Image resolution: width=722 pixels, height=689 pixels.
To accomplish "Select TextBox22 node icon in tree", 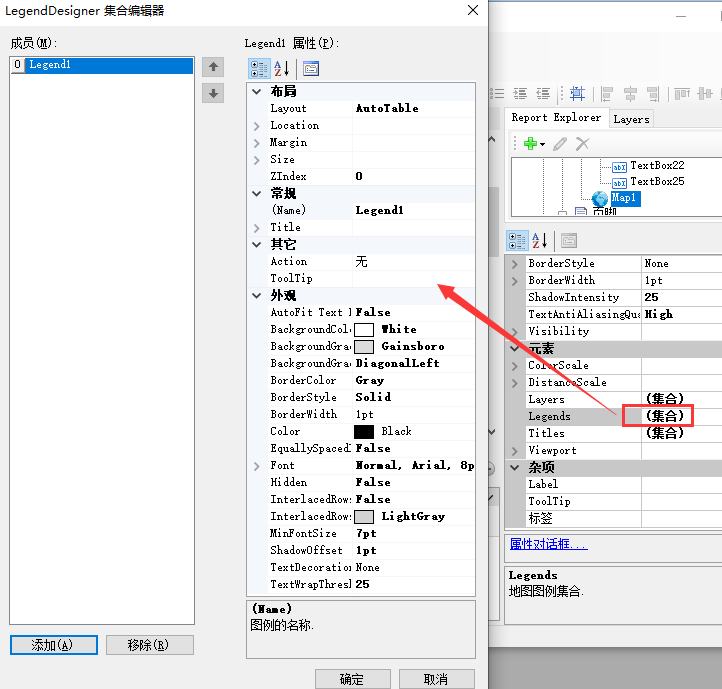I will [x=619, y=167].
